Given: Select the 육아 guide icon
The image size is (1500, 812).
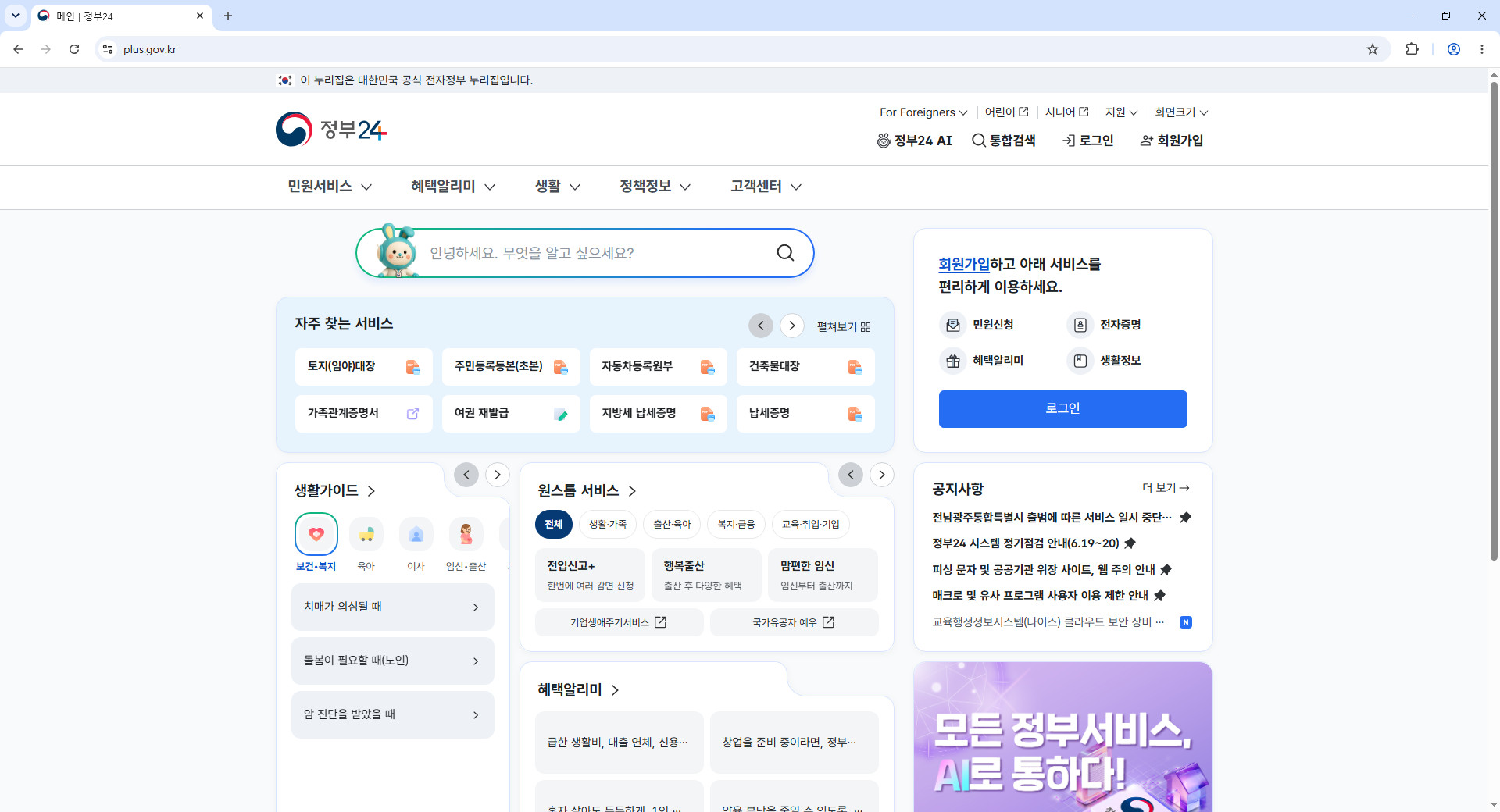Looking at the screenshot, I should (x=366, y=534).
